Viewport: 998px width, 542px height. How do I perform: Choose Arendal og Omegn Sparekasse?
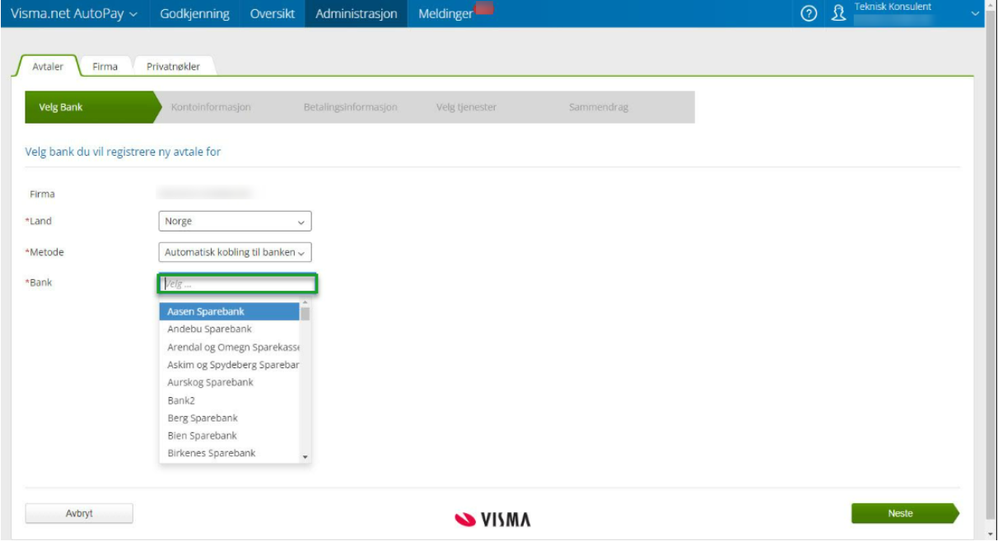[x=229, y=347]
